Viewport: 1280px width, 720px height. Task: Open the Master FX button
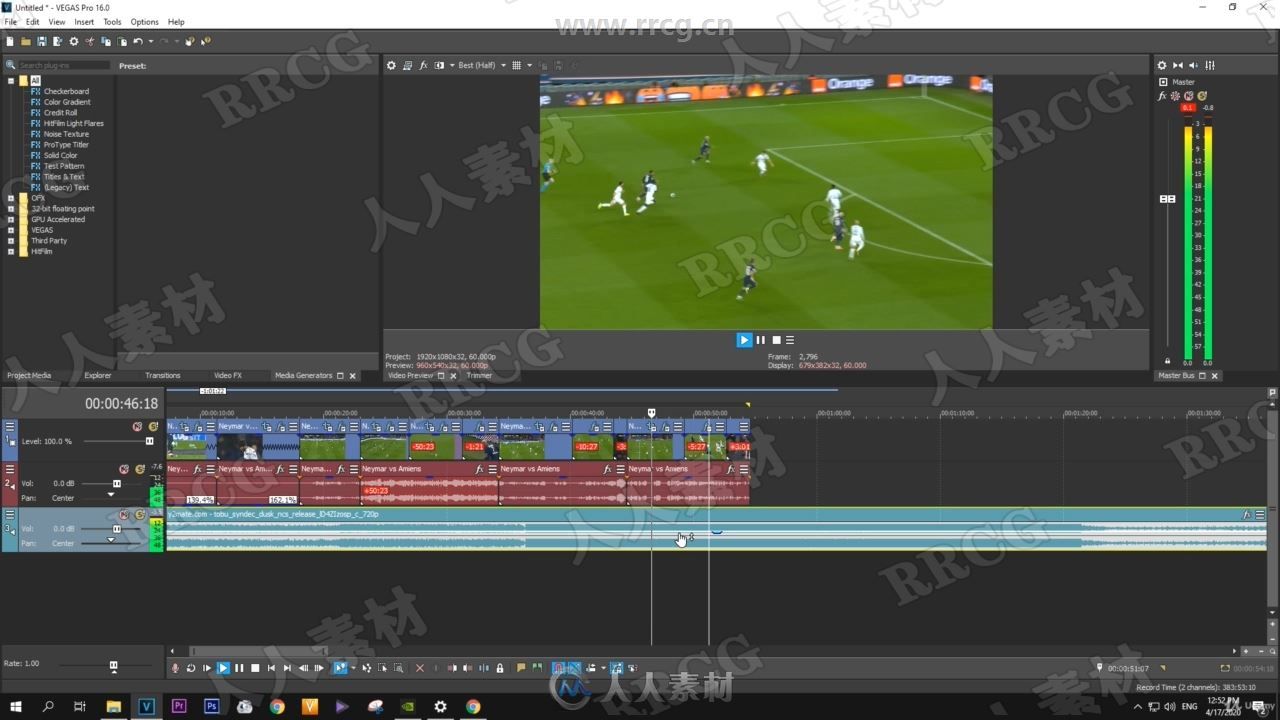tap(1162, 96)
